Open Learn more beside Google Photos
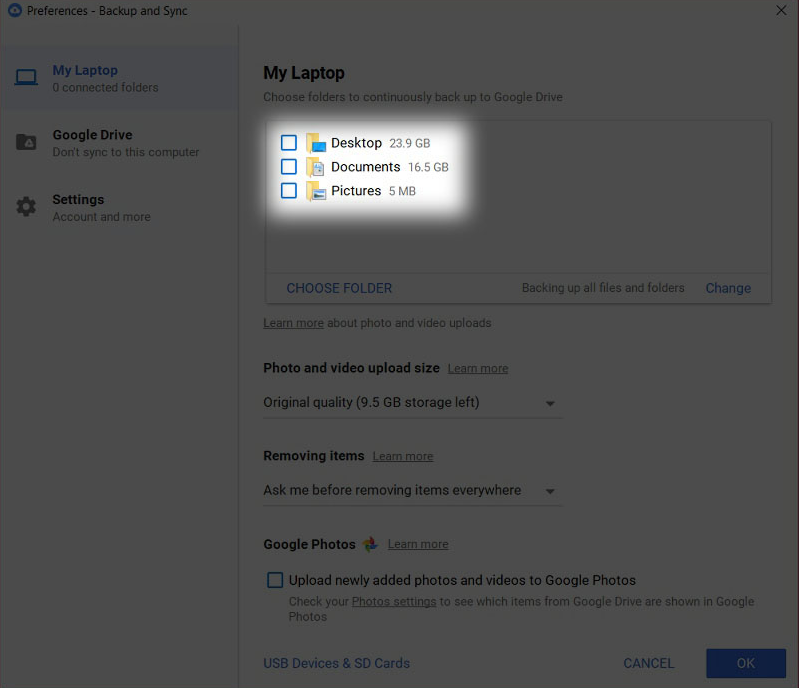This screenshot has height=688, width=799. point(418,544)
